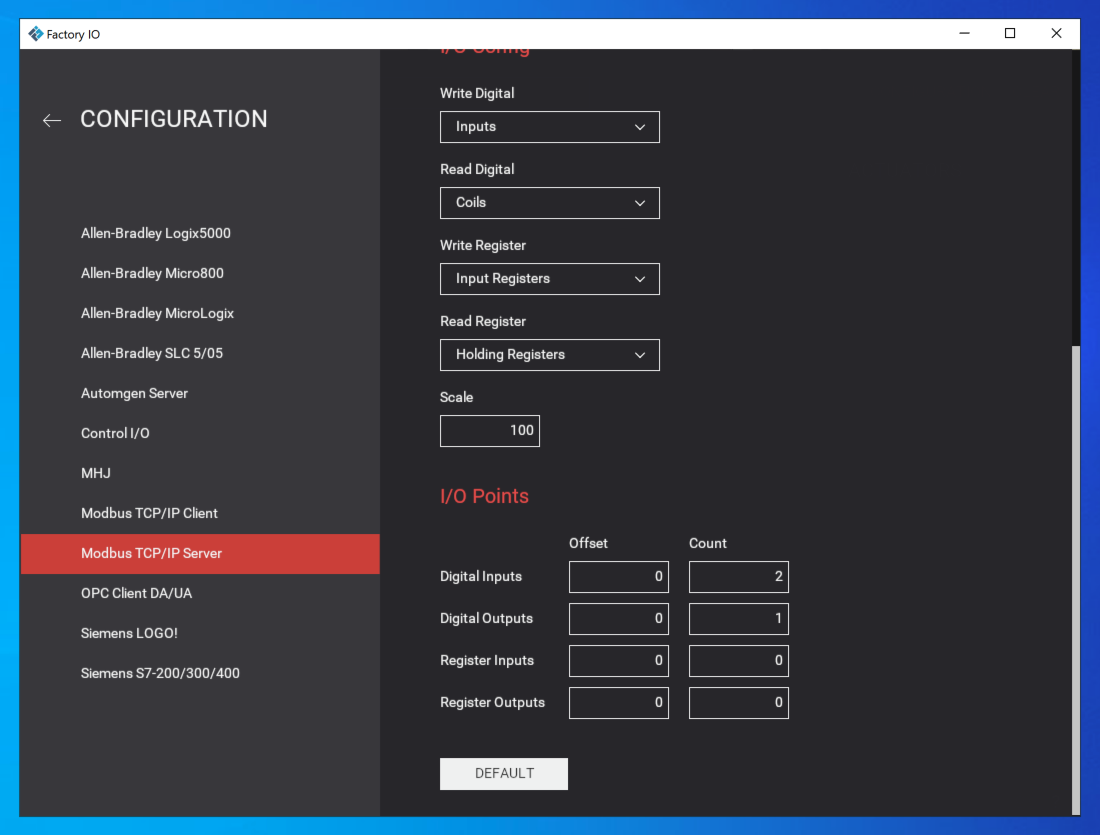The height and width of the screenshot is (835, 1100).
Task: Expand the Write Register dropdown
Action: click(549, 279)
